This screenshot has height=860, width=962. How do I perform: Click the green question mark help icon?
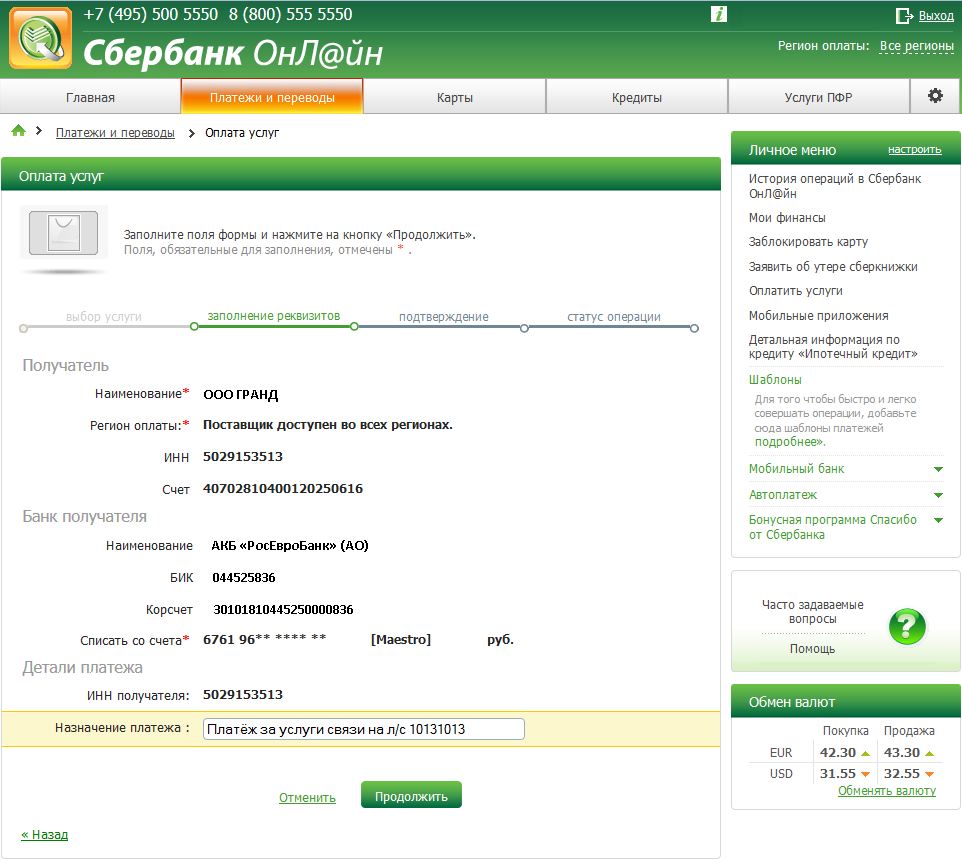coord(907,626)
